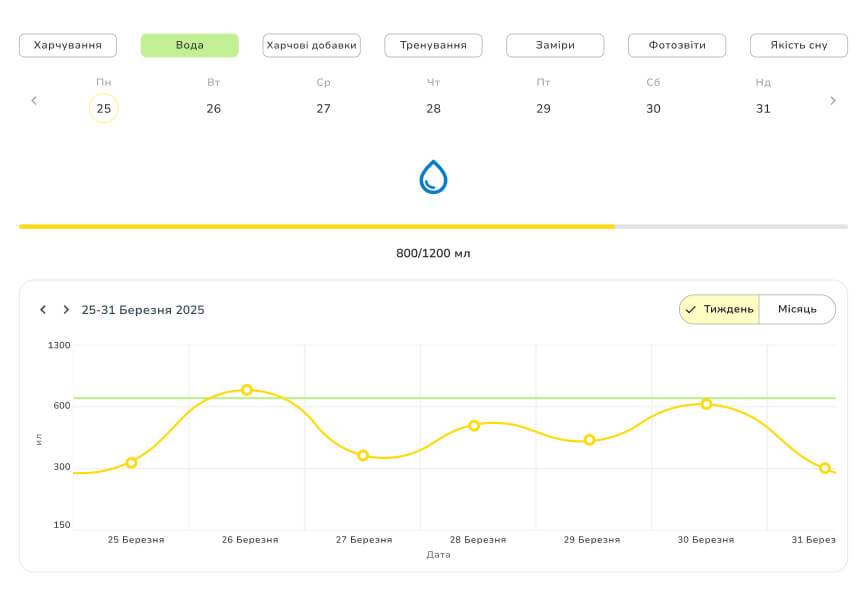Select Saturday 30 in the date strip
The width and height of the screenshot is (867, 606).
click(653, 108)
